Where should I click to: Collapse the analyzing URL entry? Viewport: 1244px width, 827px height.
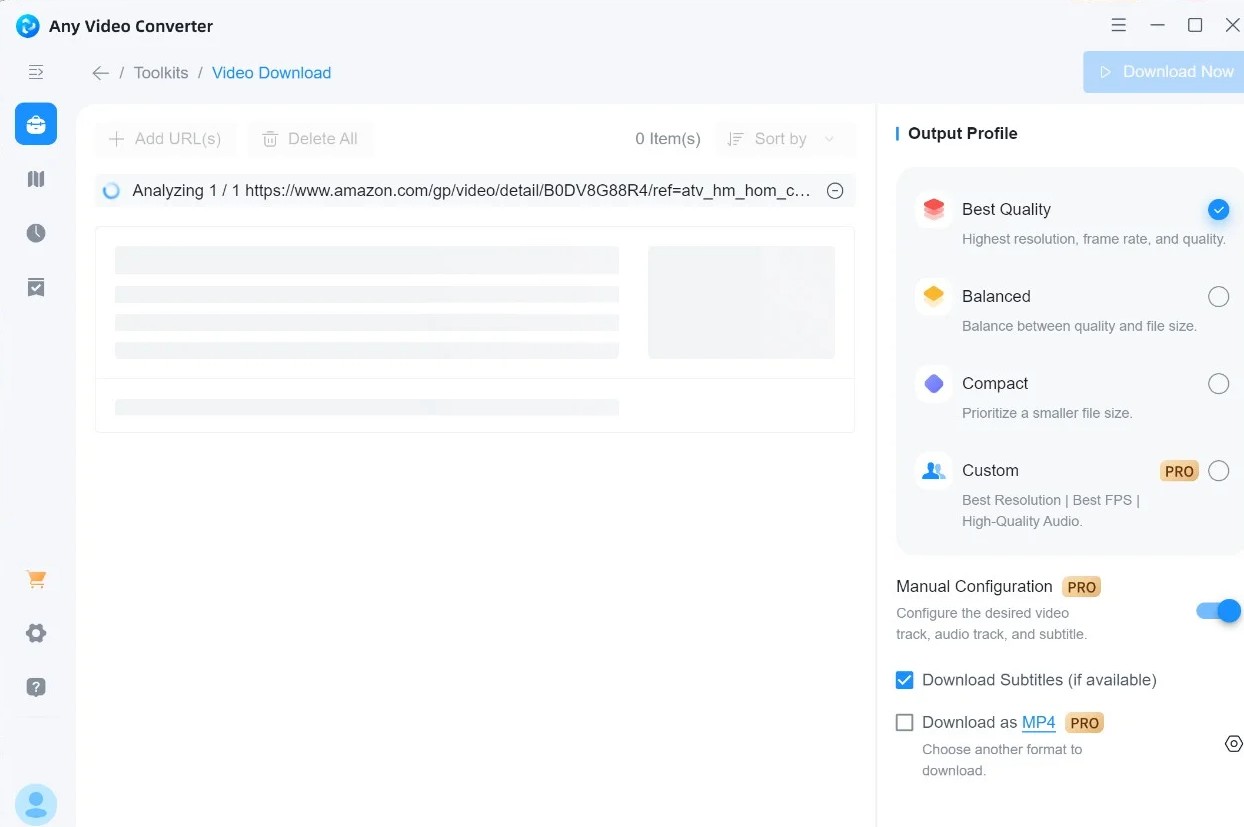[835, 190]
